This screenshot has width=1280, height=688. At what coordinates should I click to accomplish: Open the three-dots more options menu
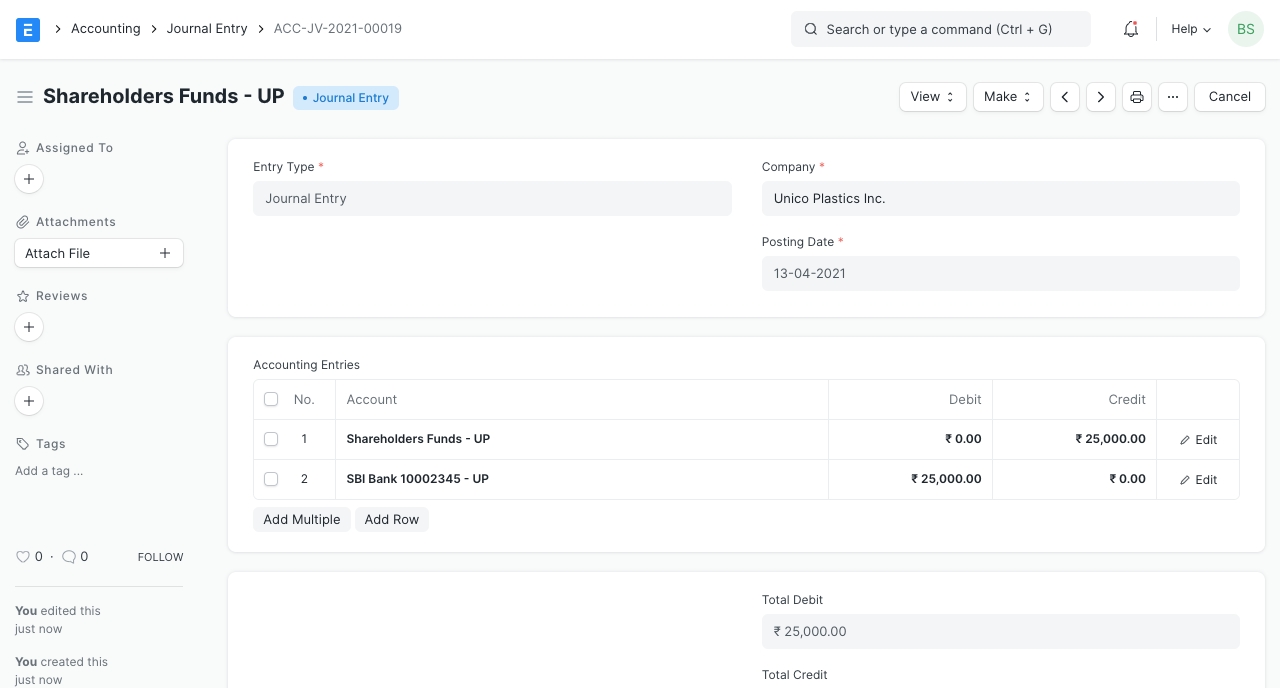[1173, 97]
